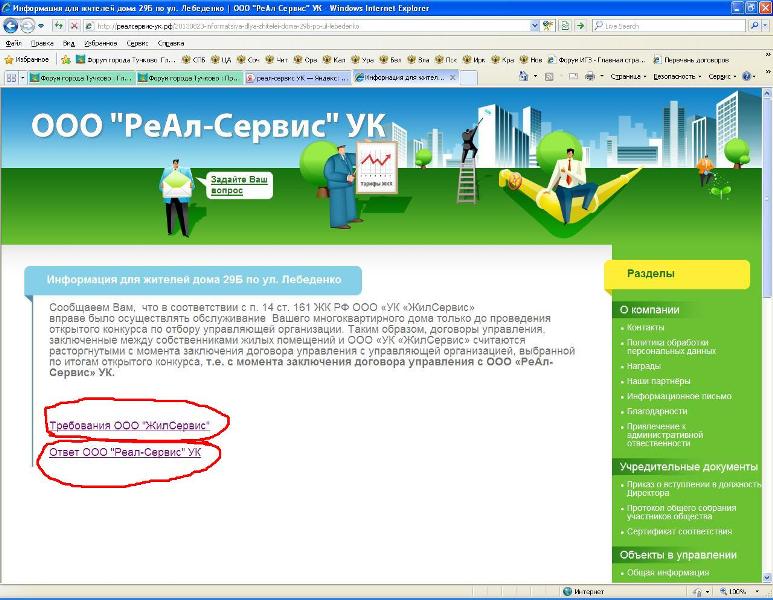The image size is (773, 600).
Task: Click the magnifier Search button
Action: tap(754, 26)
